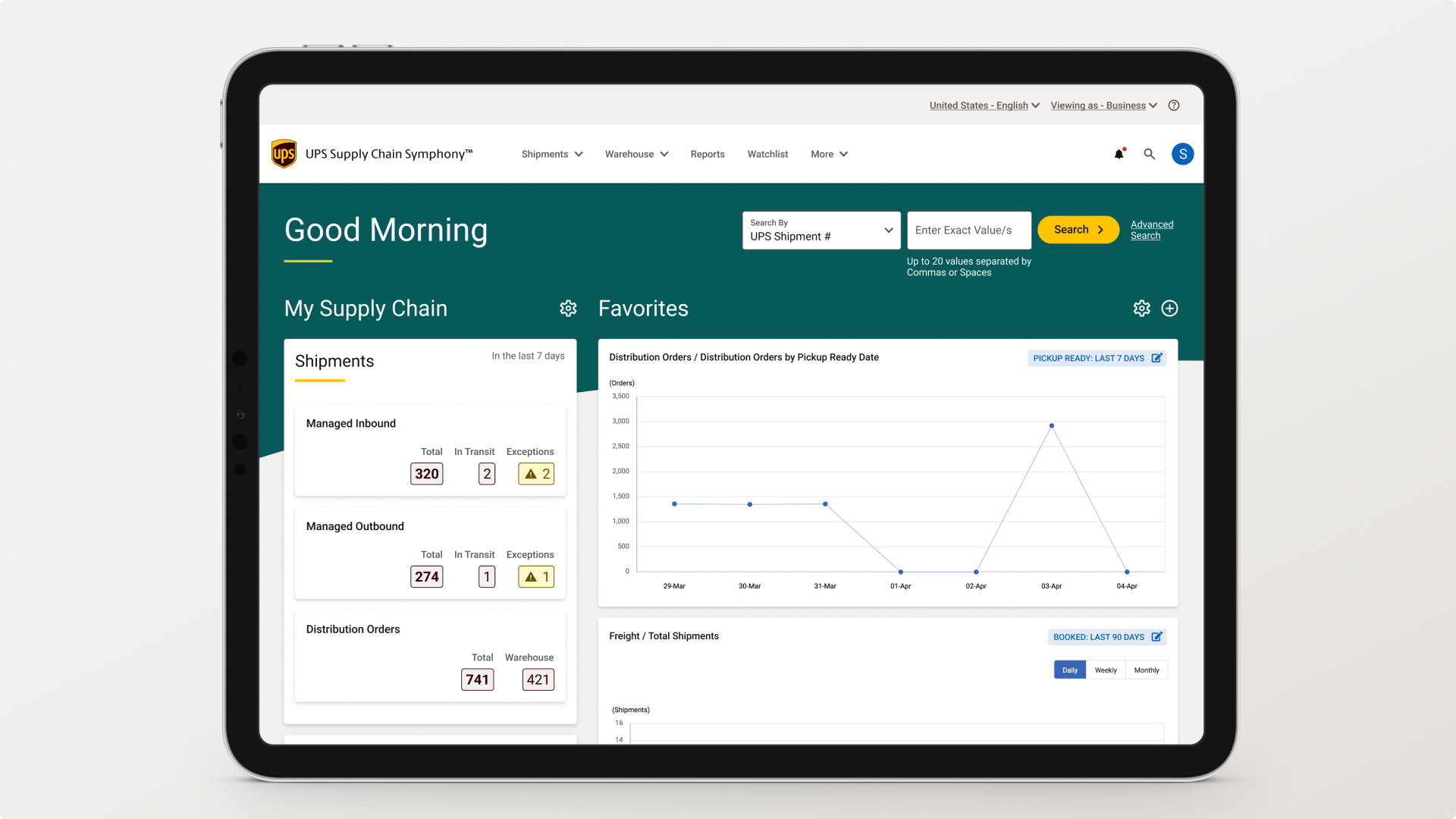Click the Search button
The height and width of the screenshot is (819, 1456).
pos(1078,229)
